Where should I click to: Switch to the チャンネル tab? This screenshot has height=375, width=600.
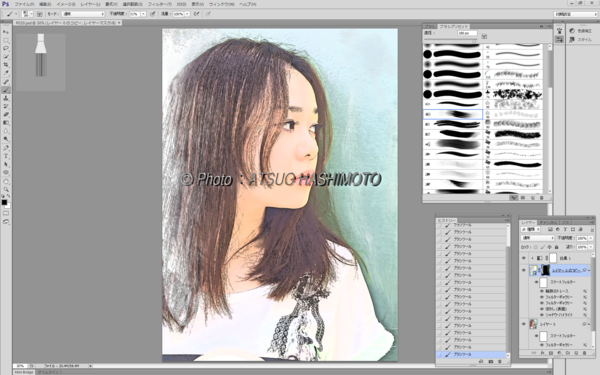(x=548, y=222)
